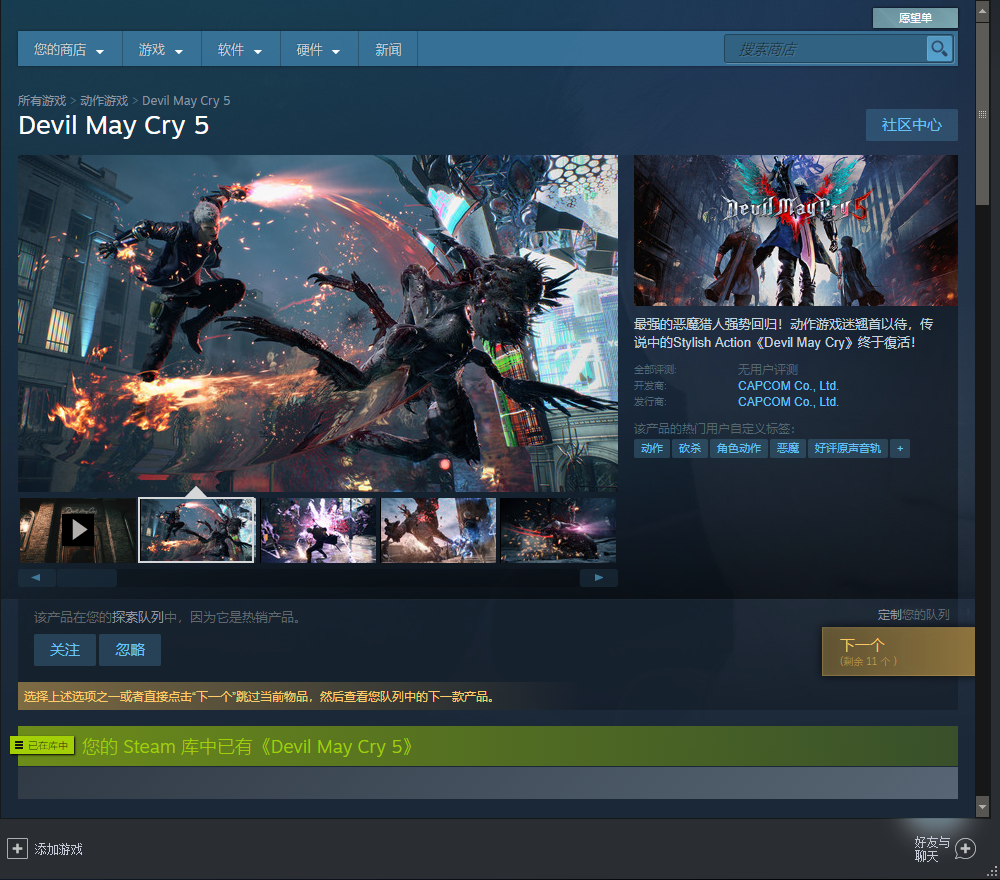Toggle 关注 to follow this game
Screen dimensions: 1000x880
pyautogui.click(x=65, y=650)
